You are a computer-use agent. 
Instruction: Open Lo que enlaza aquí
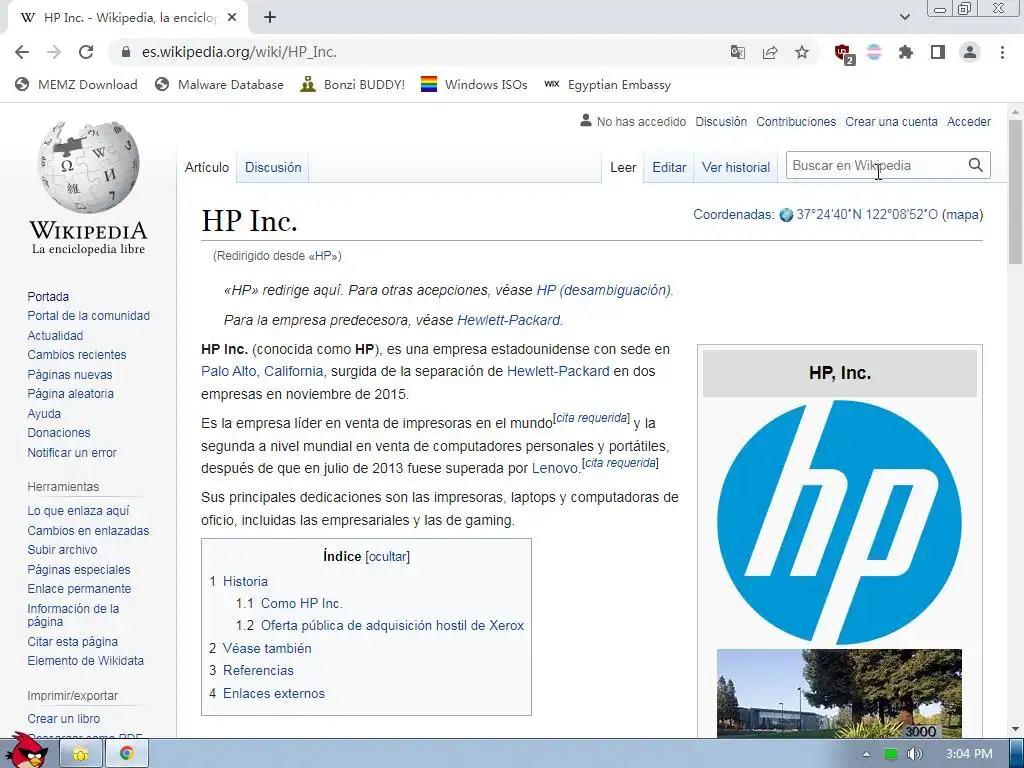click(78, 511)
